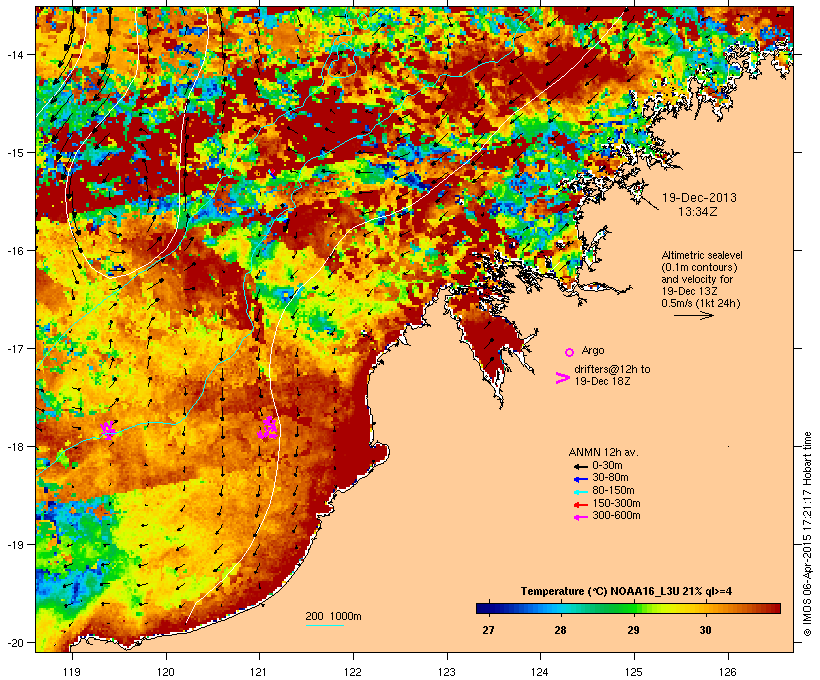Click the '80-150m' depth label

613,491
